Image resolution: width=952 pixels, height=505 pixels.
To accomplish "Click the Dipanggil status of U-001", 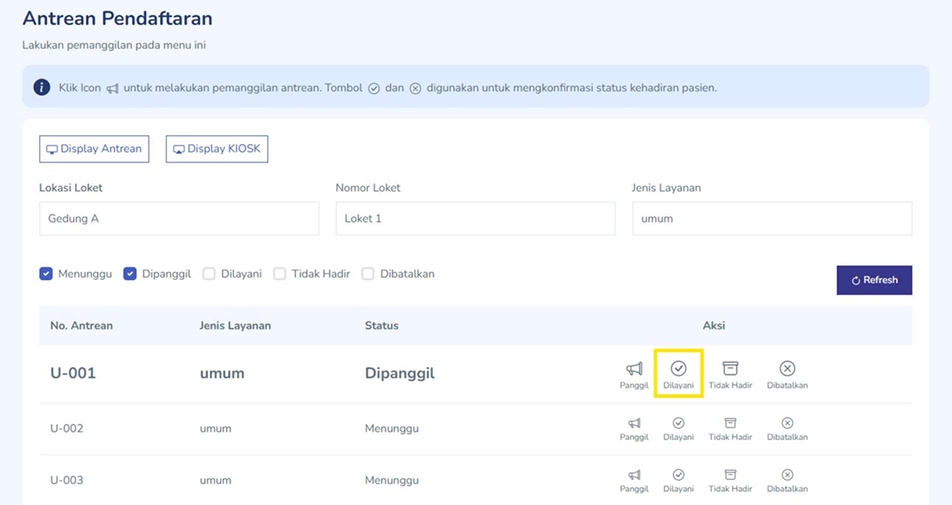I will tap(400, 373).
